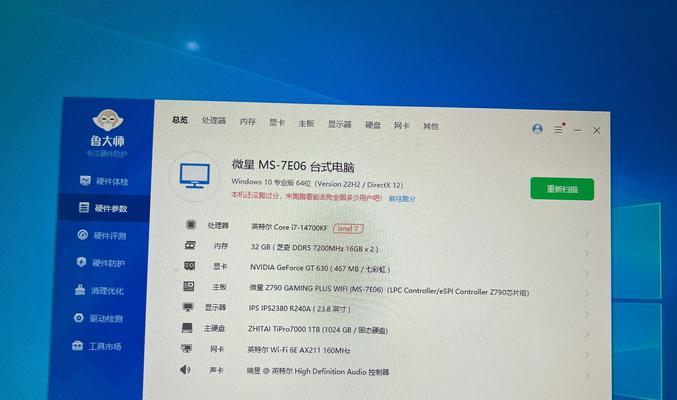Screen dimensions: 677x400
Task: Click the 微星 MS-7E06 台式电脑 title
Action: click(293, 165)
